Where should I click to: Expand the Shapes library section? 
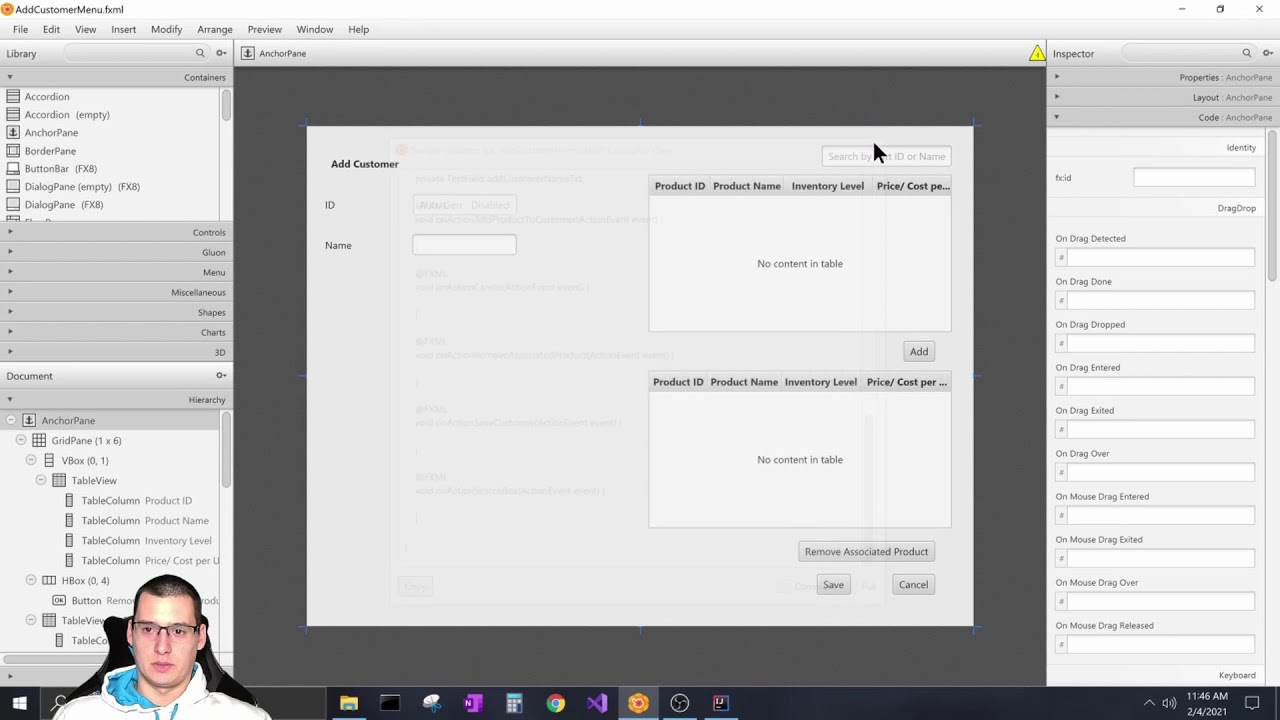pos(116,312)
